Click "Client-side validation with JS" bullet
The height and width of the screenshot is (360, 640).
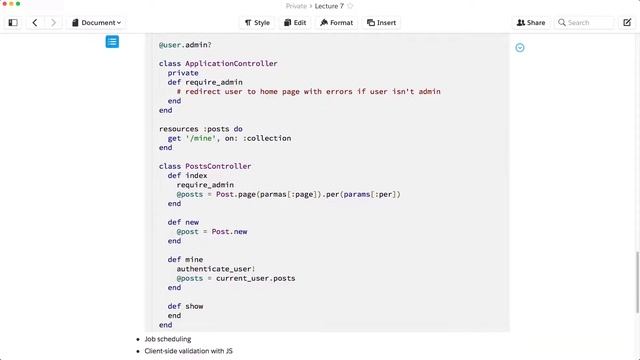(x=189, y=351)
